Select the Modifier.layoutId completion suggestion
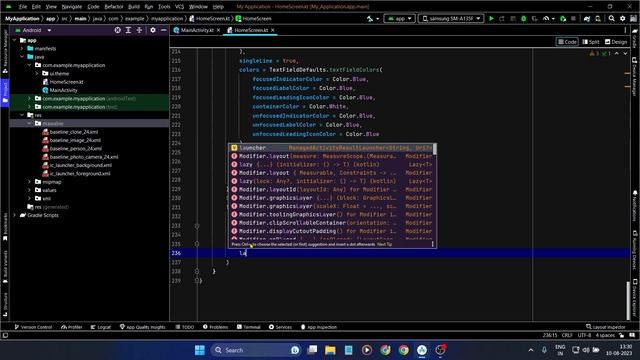This screenshot has width=640, height=360. point(331,189)
